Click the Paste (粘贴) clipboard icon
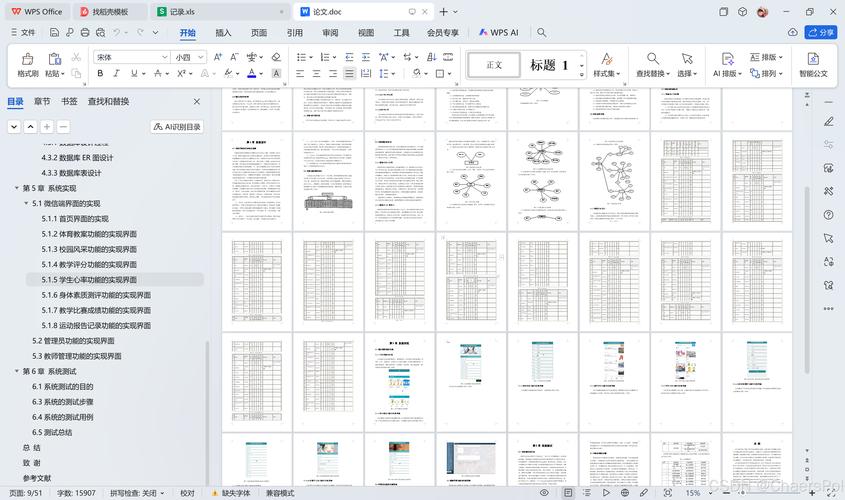 pos(54,59)
